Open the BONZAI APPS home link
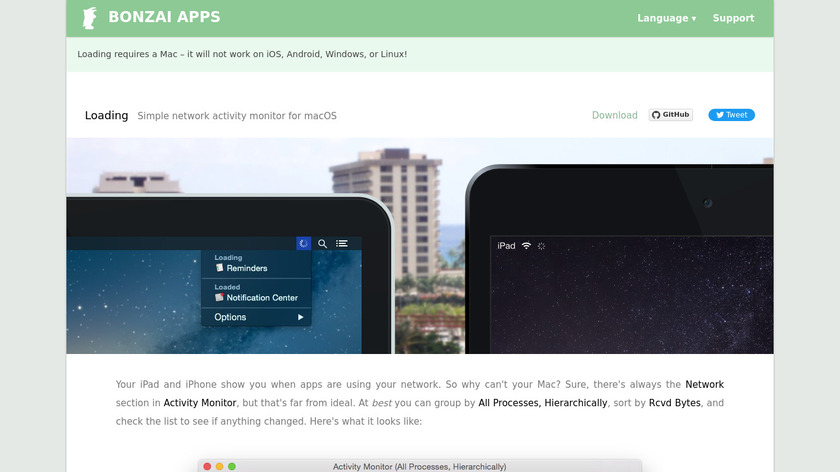Image resolution: width=840 pixels, height=472 pixels. pos(164,17)
